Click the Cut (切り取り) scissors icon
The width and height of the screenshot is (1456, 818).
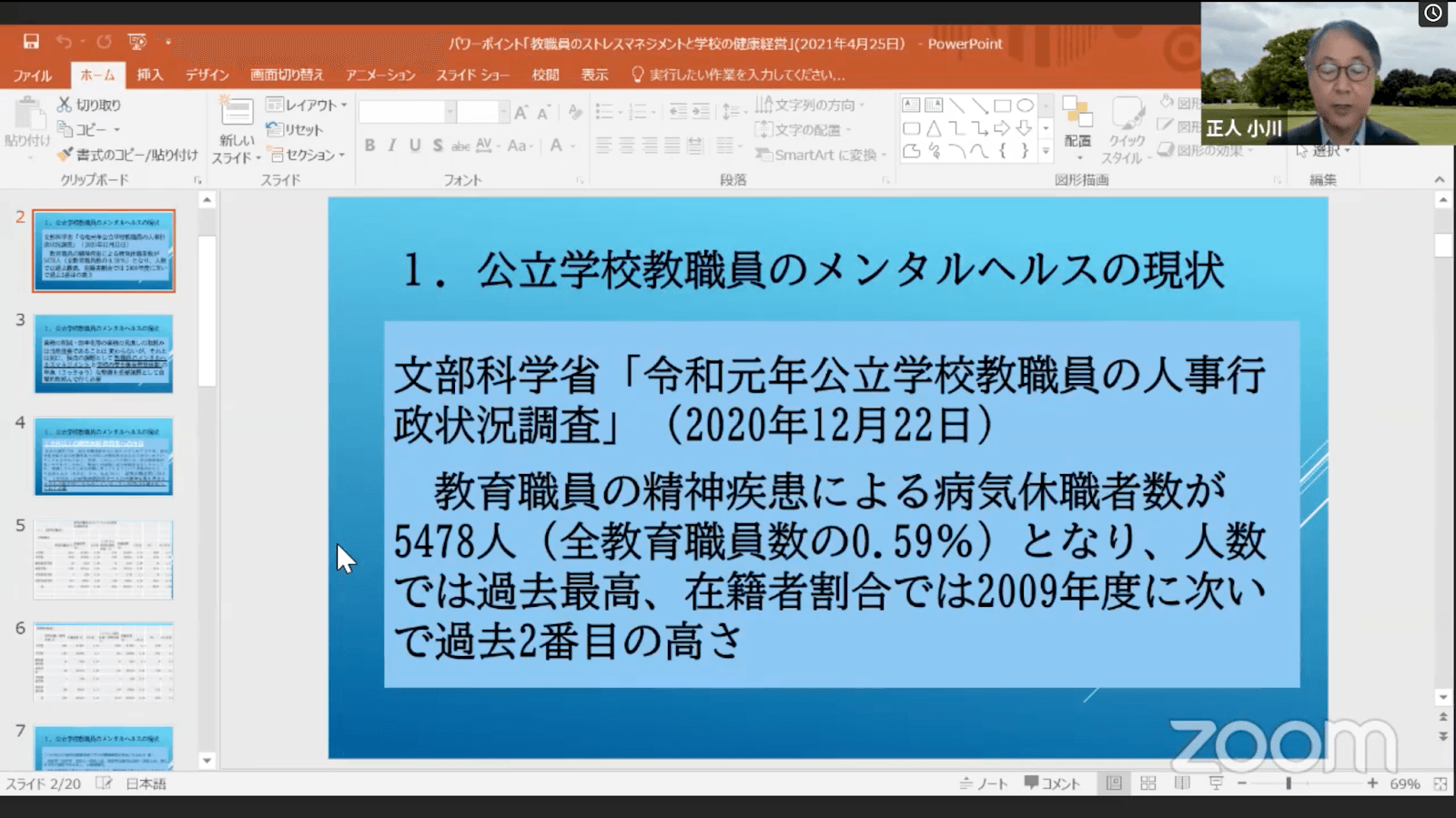[65, 105]
